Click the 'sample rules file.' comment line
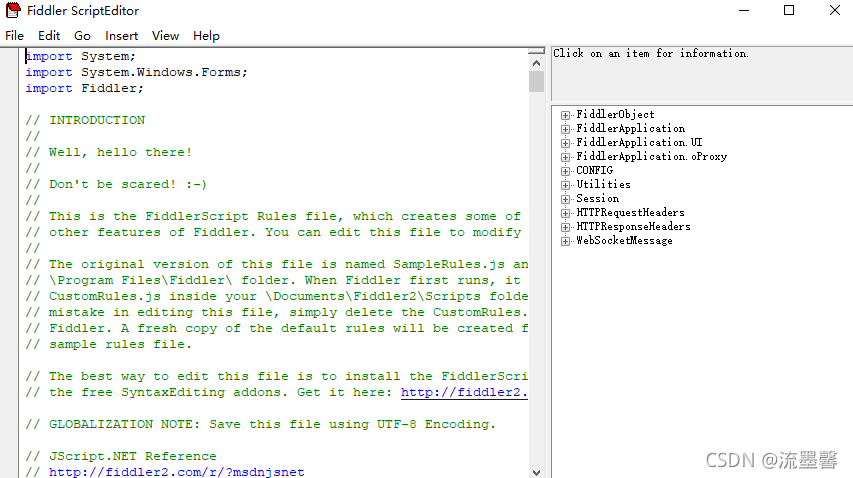The height and width of the screenshot is (478, 853). pos(109,344)
